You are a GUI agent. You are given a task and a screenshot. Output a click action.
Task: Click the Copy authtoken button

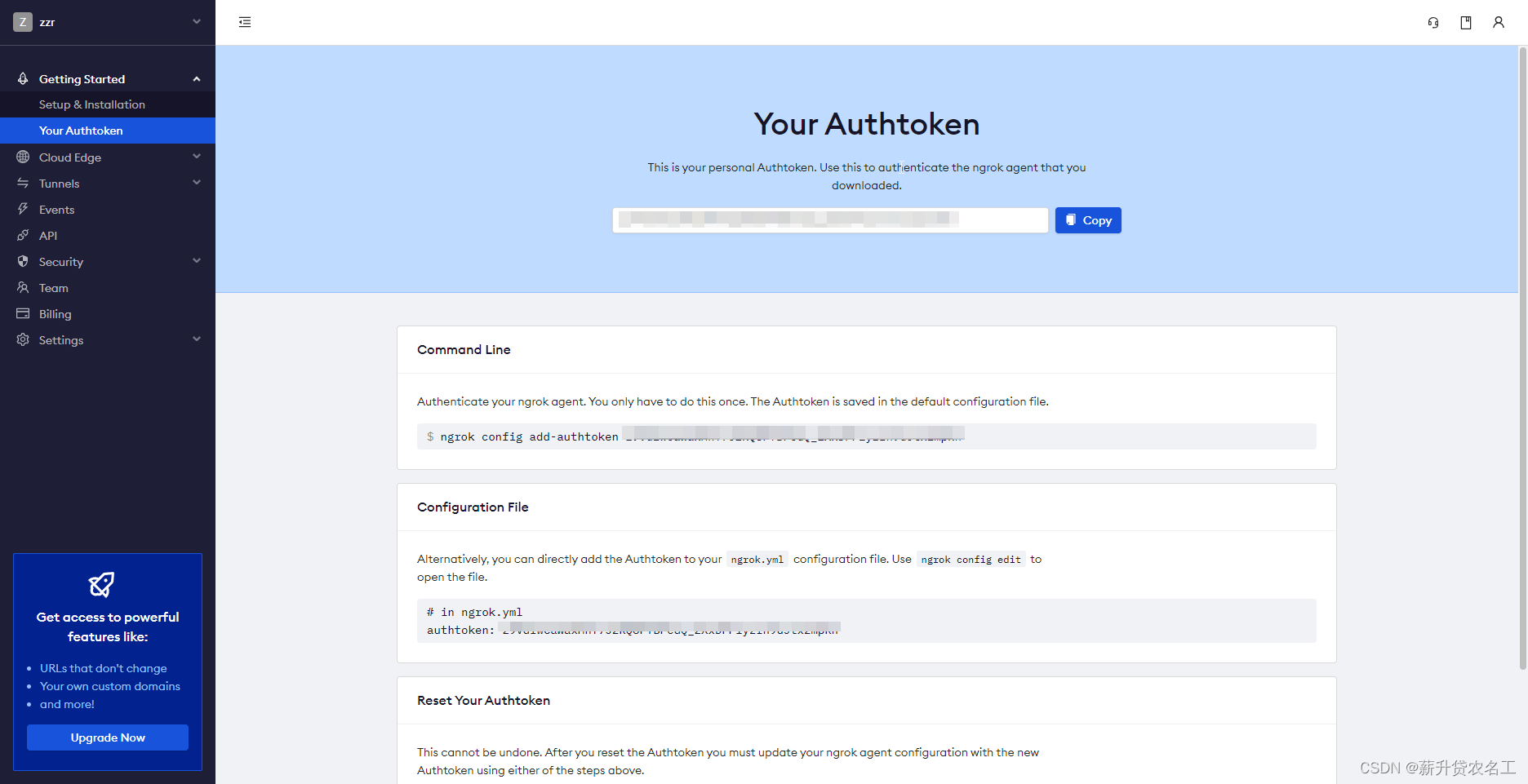(1088, 220)
